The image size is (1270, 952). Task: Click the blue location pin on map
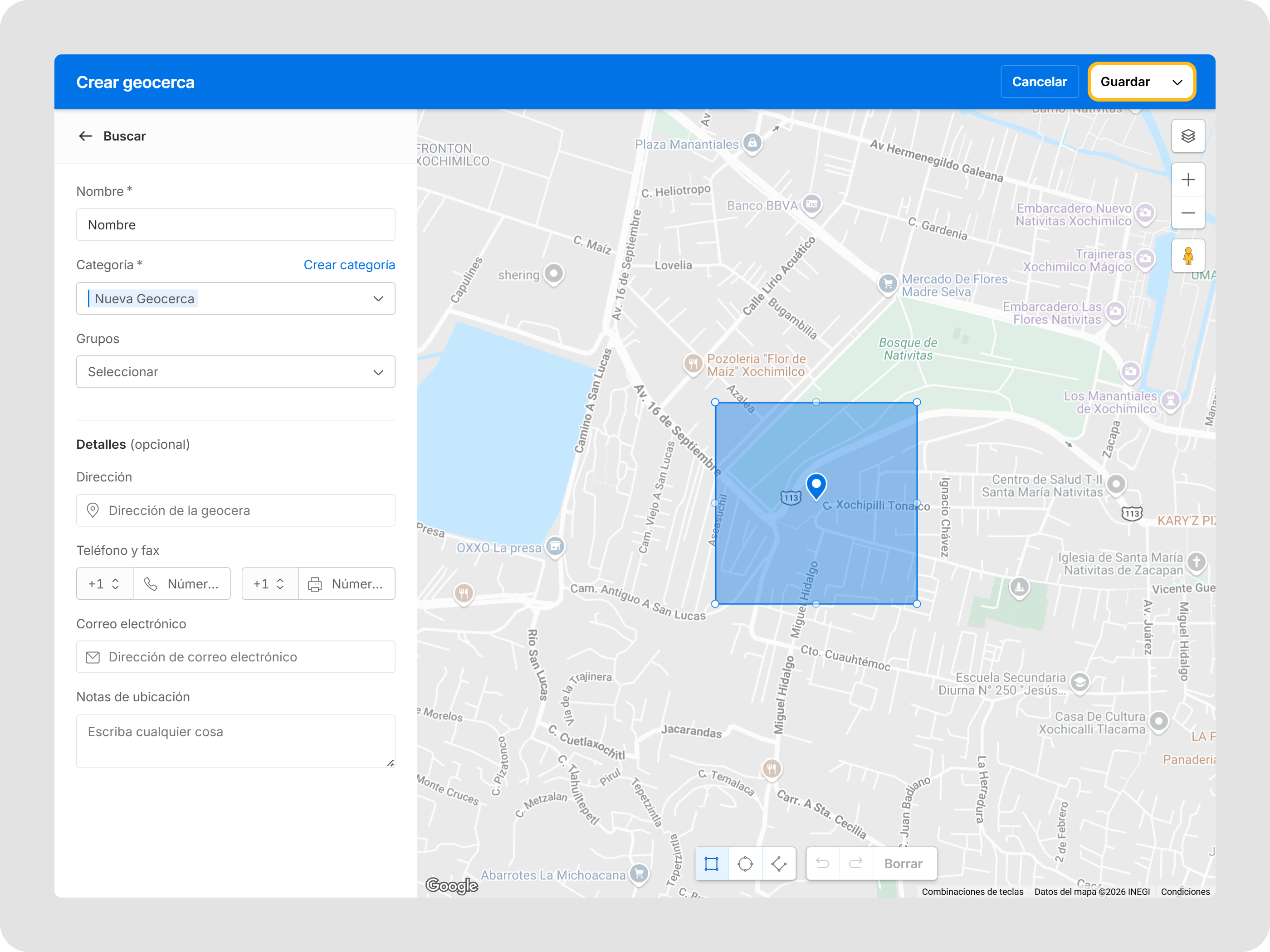coord(816,485)
